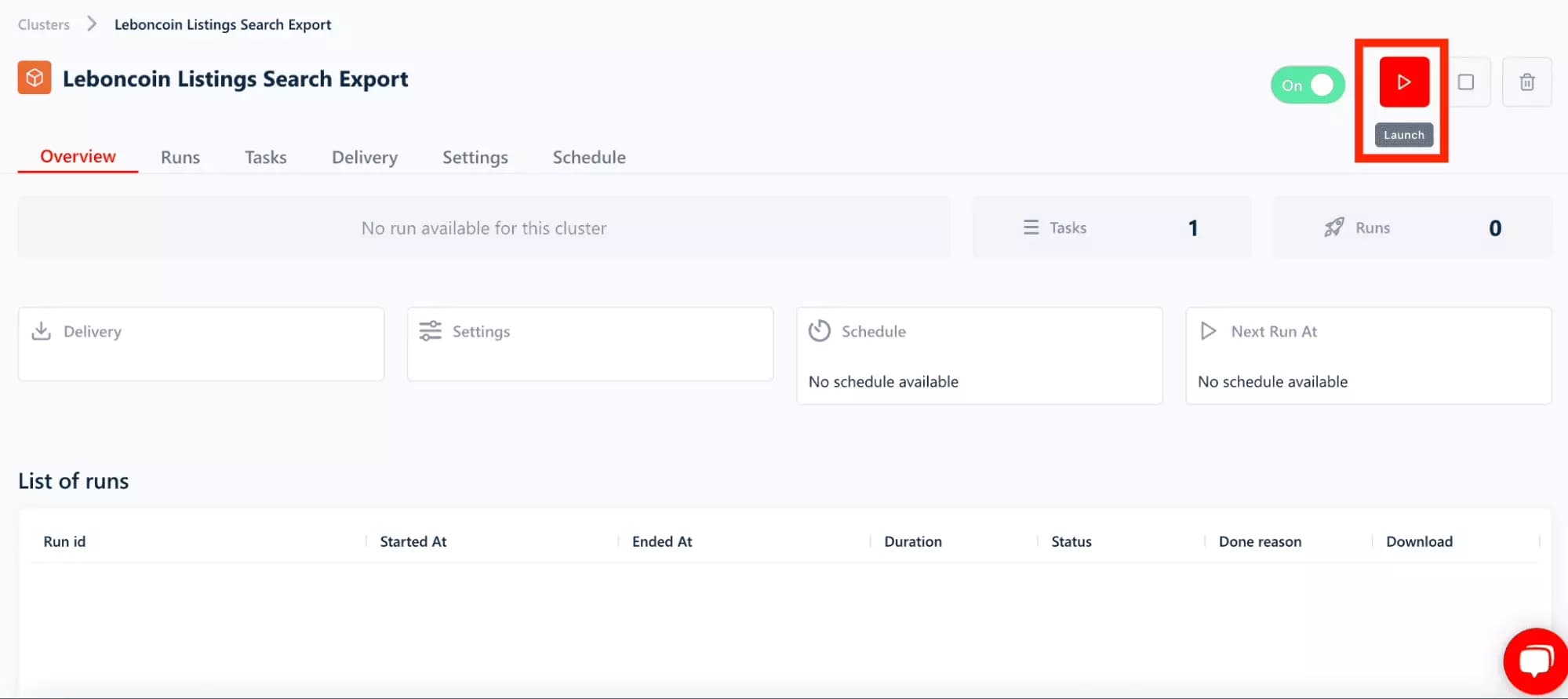Click the Clusters breadcrumb link
The image size is (1568, 699).
tap(44, 24)
